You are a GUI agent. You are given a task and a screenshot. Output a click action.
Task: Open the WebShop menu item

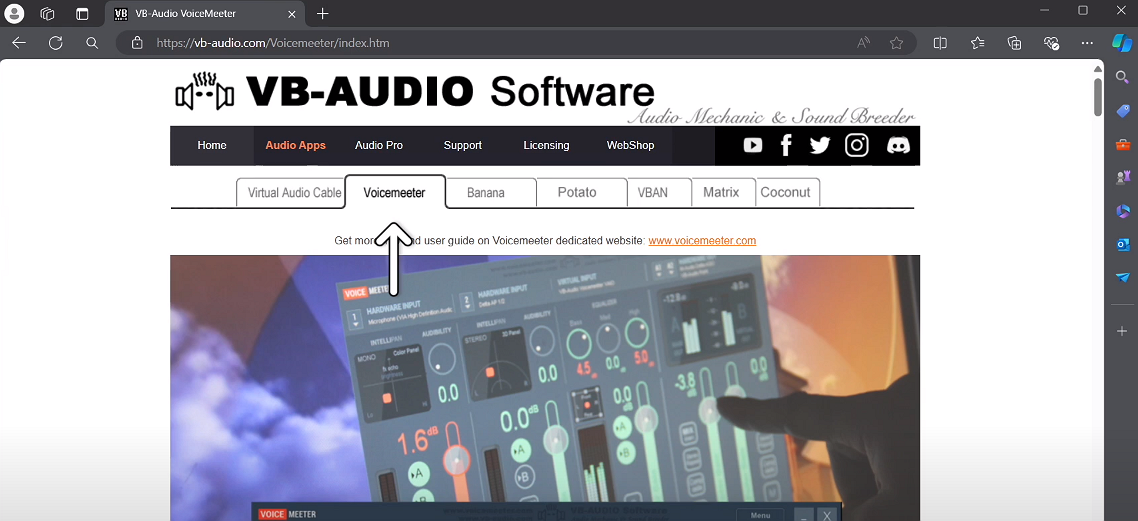[x=631, y=145]
